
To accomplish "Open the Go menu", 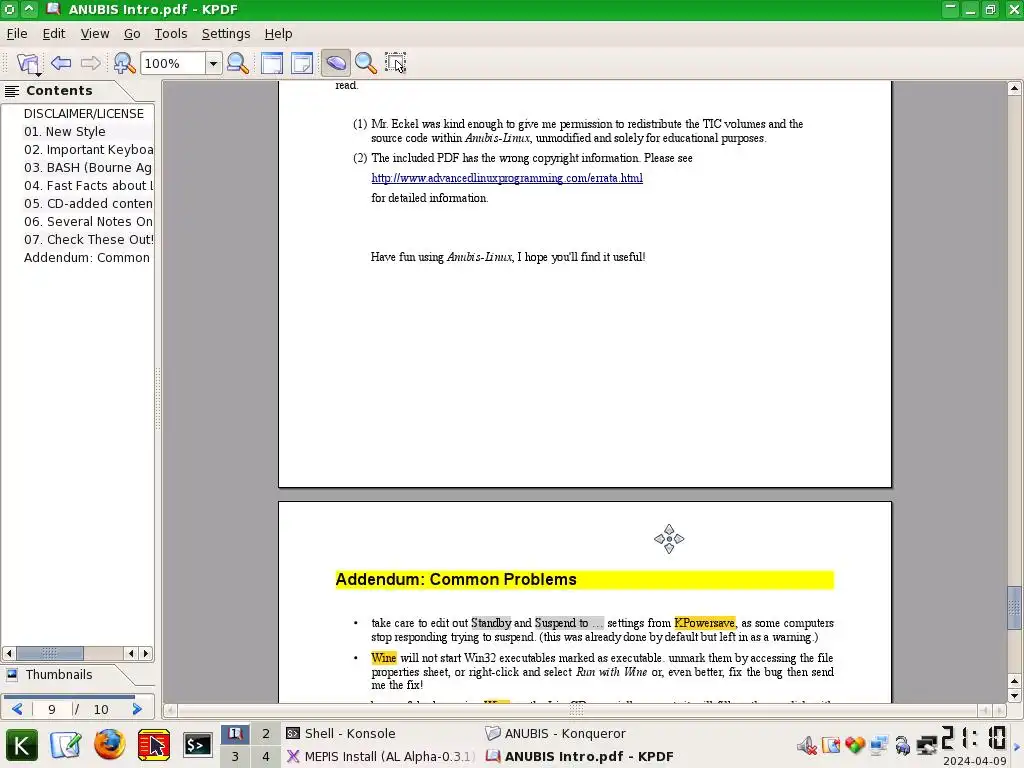I will pos(132,33).
